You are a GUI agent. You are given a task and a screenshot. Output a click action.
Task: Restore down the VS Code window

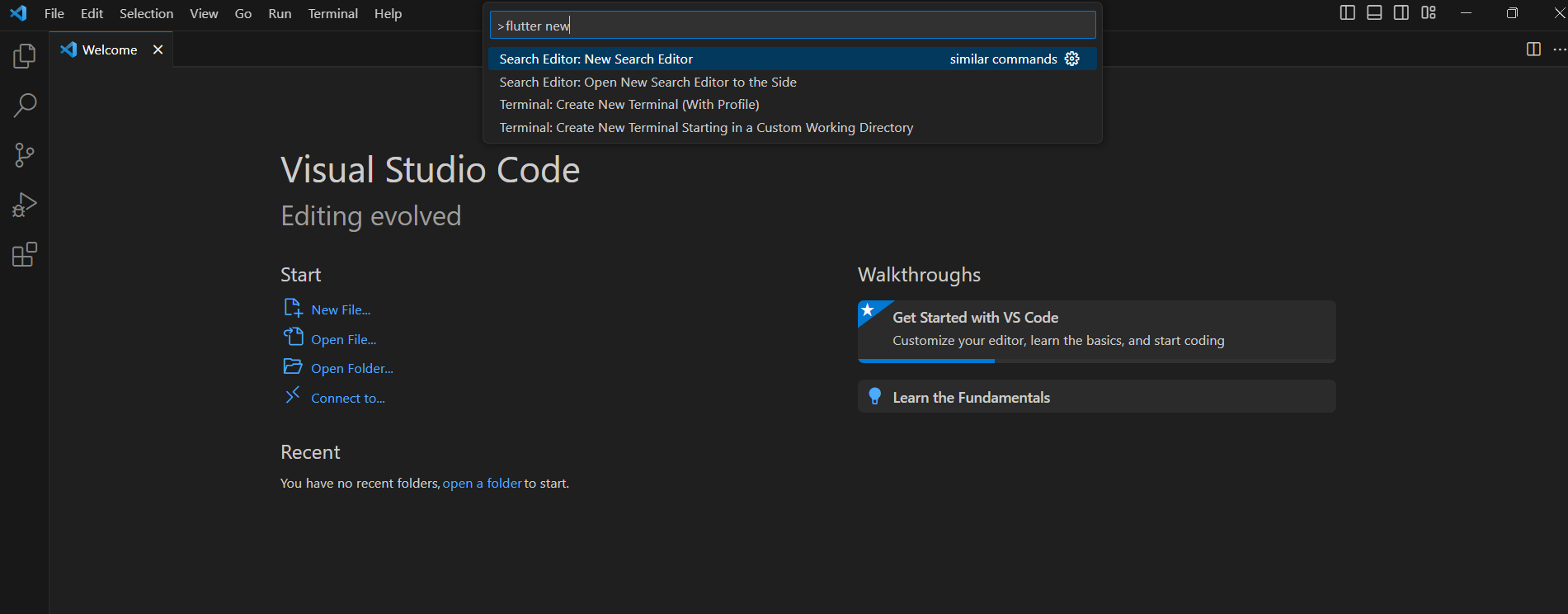click(1512, 12)
